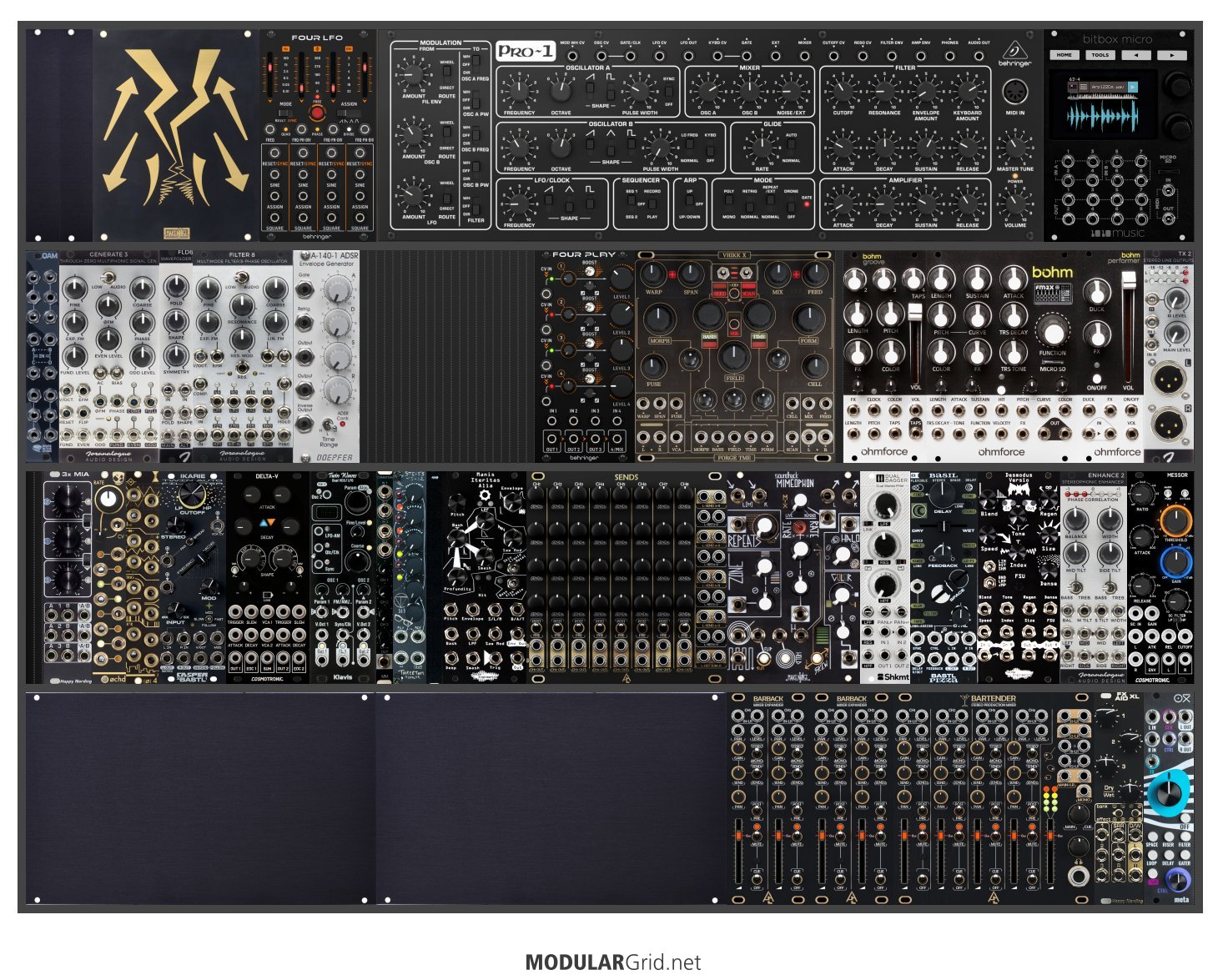This screenshot has width=1228, height=980.
Task: Click the ON/OFF button on bohm performer
Action: click(1096, 379)
